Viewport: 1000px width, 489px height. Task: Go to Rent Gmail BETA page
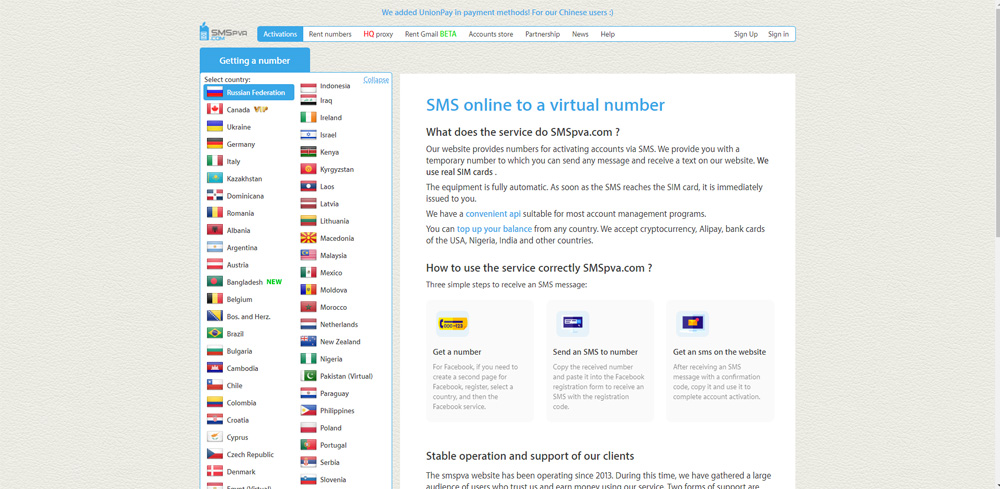coord(430,34)
